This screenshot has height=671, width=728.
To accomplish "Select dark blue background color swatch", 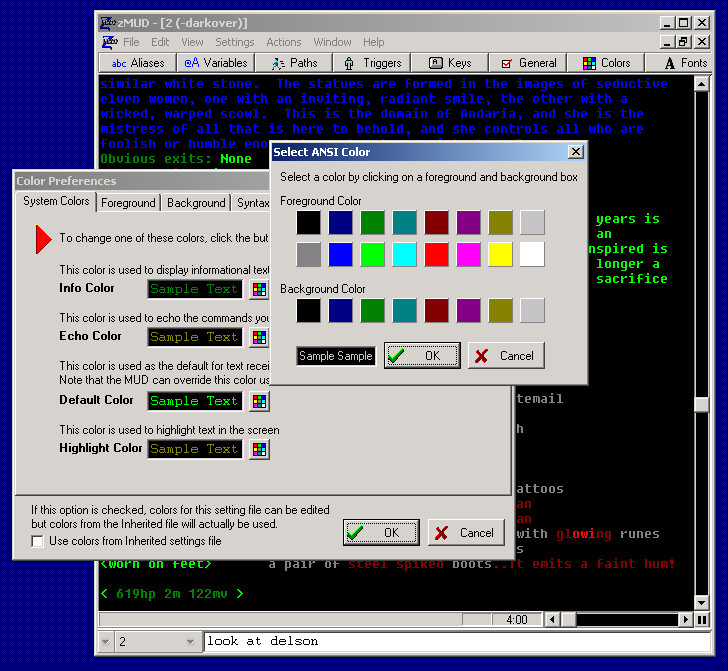I will 340,310.
